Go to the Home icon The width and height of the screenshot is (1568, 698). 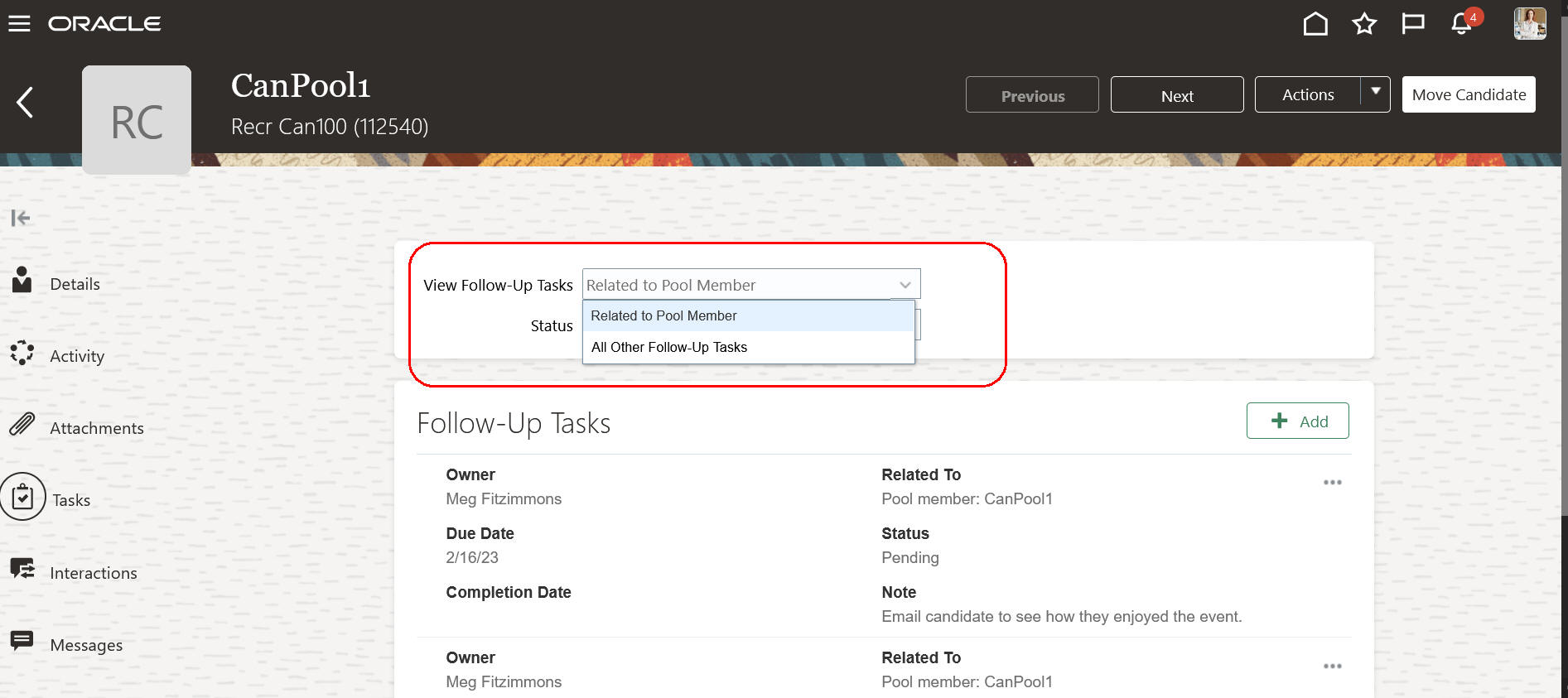(1315, 24)
